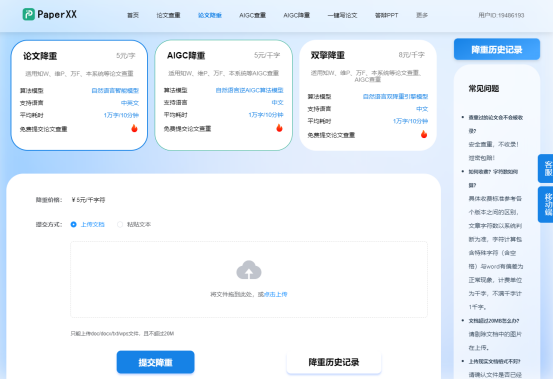
Task: Click the flame icon in AIGC降重 card
Action: pos(279,128)
